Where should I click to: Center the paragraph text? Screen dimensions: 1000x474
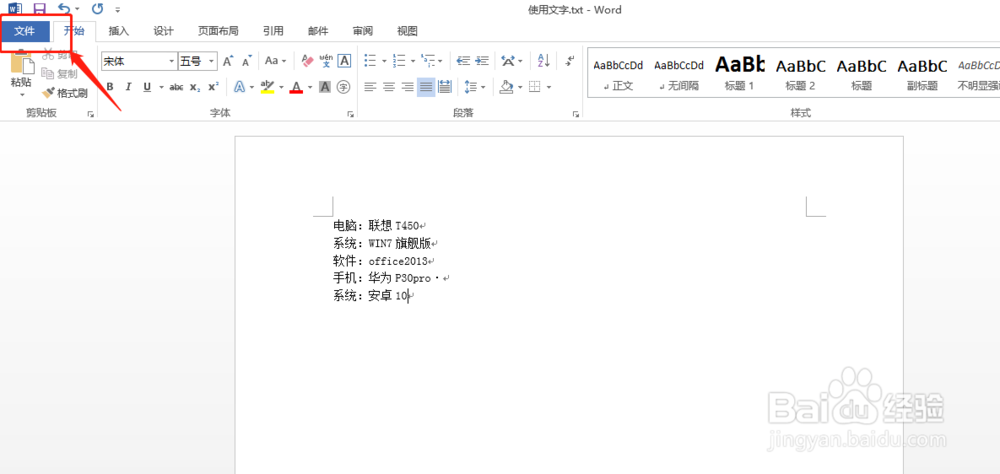click(x=388, y=87)
